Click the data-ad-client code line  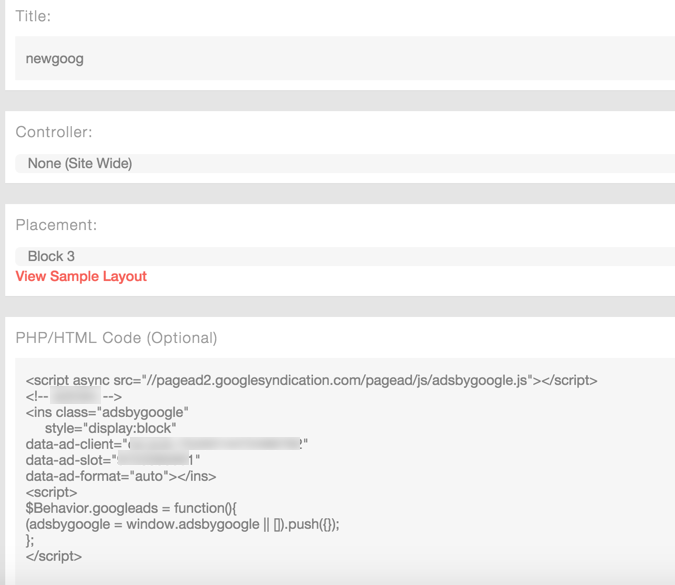(167, 444)
